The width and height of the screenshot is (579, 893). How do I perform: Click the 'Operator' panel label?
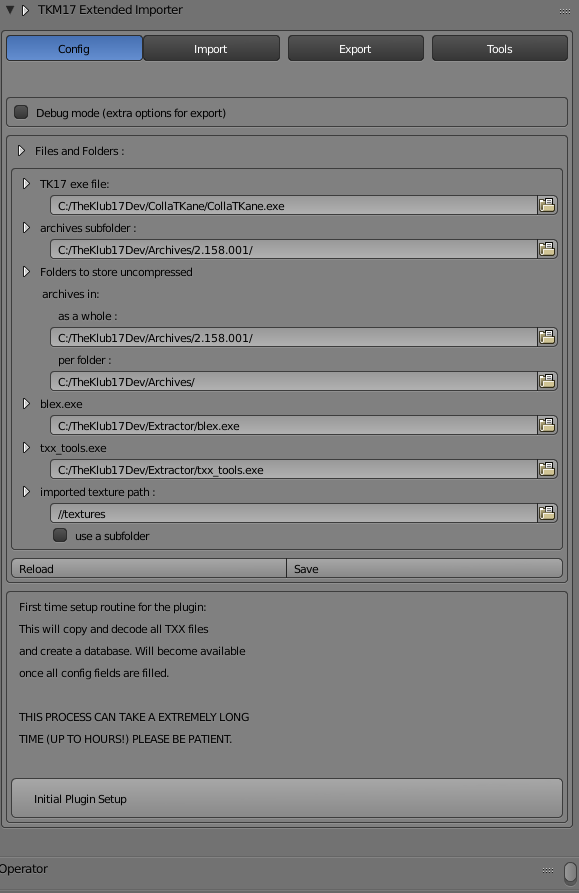tap(23, 869)
